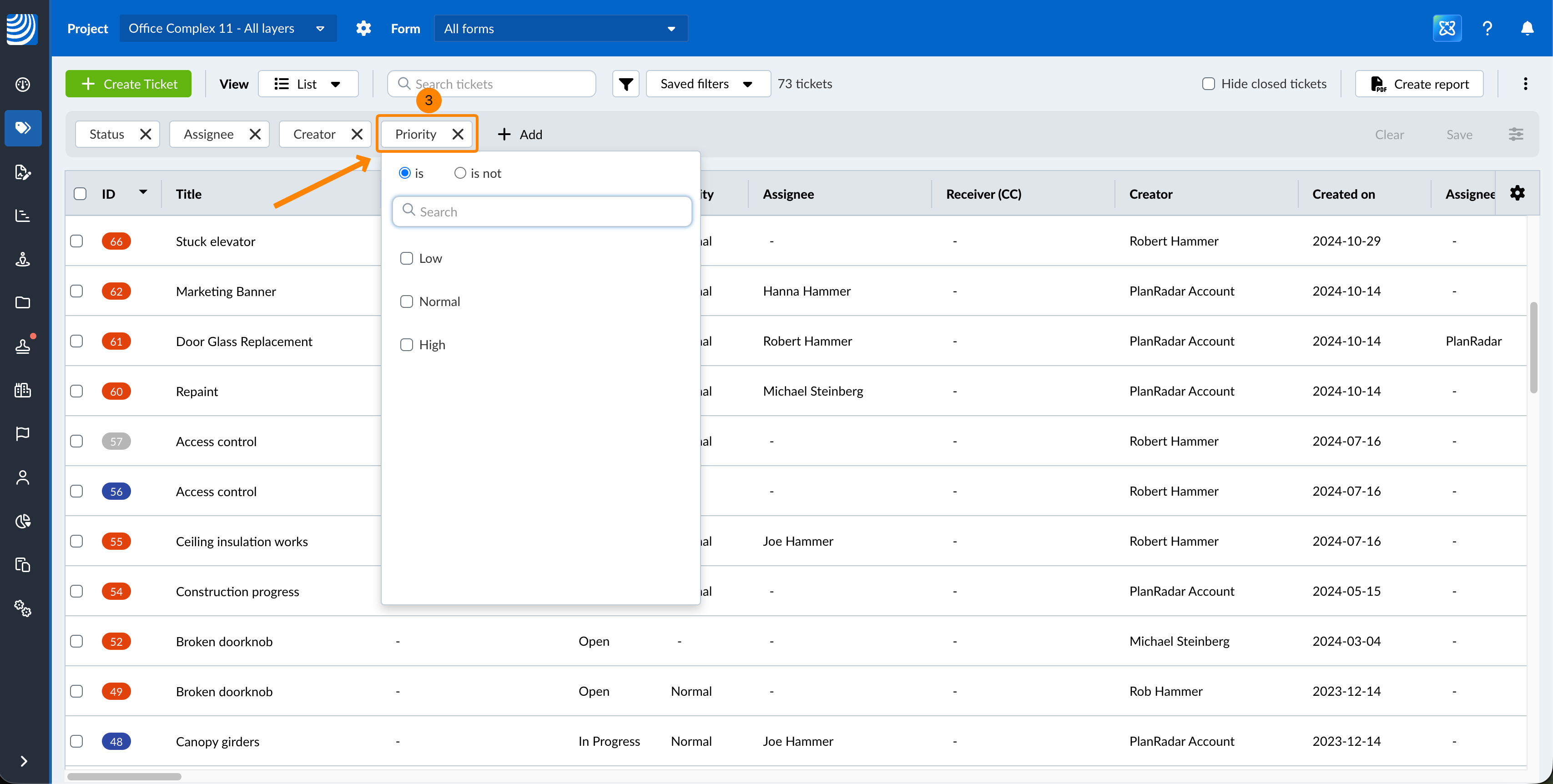The height and width of the screenshot is (784, 1553).
Task: Open the form edit icon in sidebar
Action: point(23,172)
